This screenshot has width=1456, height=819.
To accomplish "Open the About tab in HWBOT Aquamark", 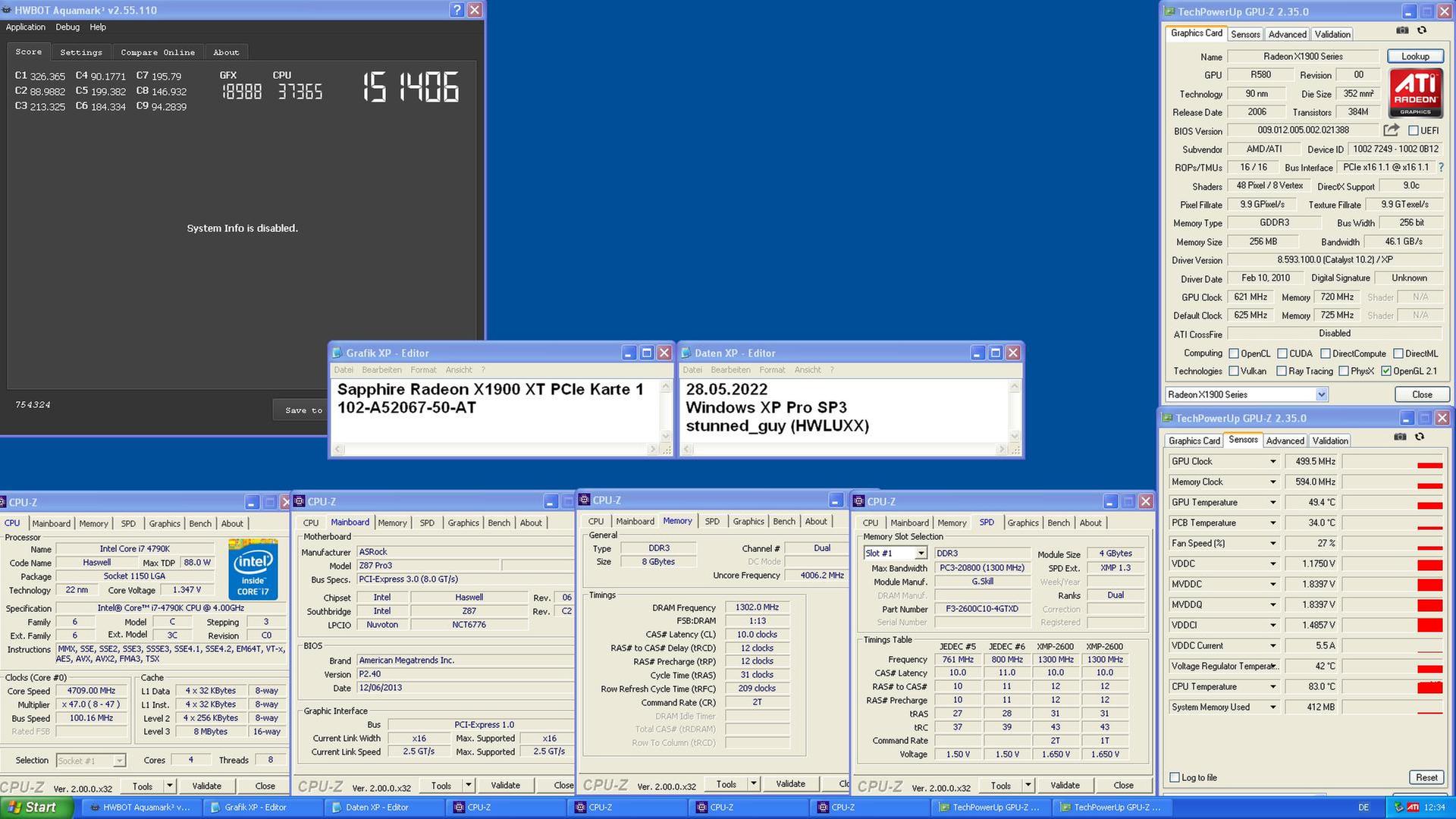I will (226, 52).
